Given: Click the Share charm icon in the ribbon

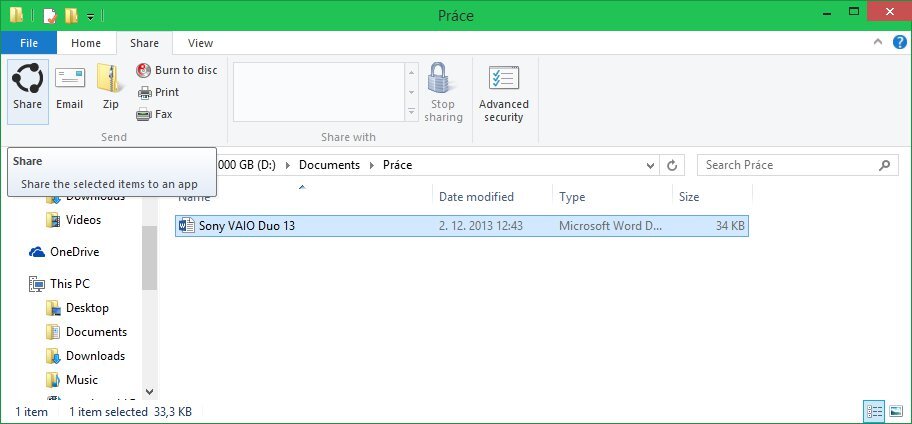Looking at the screenshot, I should click(x=27, y=79).
